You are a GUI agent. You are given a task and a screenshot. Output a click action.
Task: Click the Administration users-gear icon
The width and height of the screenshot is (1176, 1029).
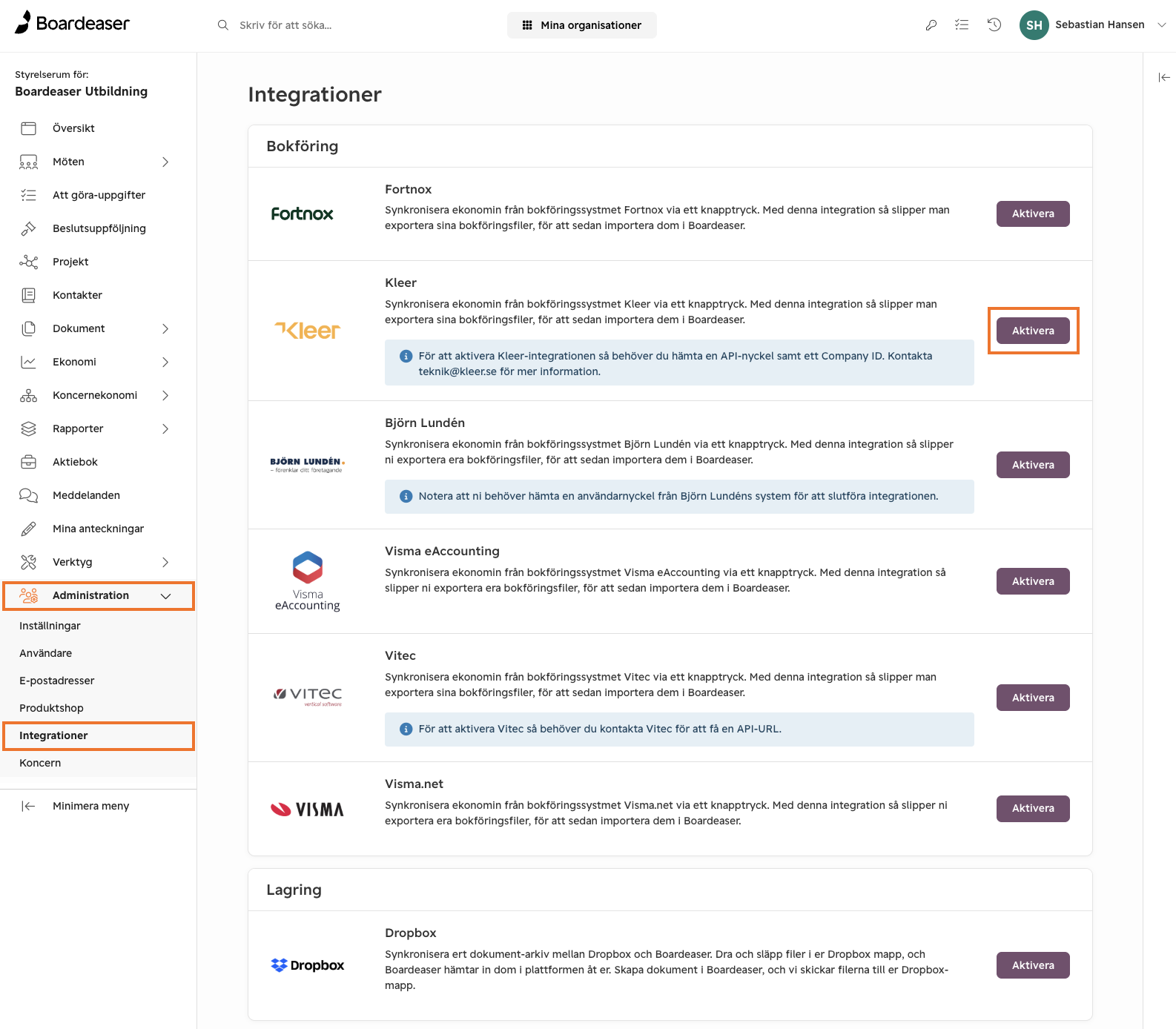[x=28, y=595]
